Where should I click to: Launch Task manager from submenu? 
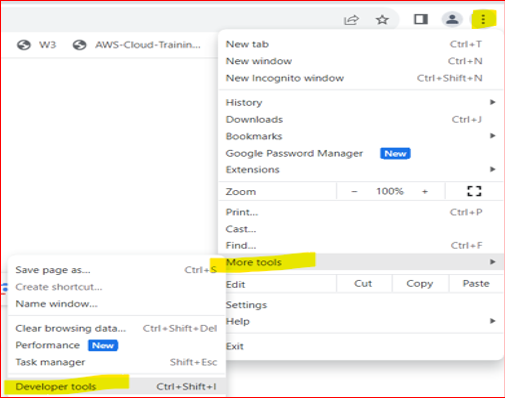117,362
